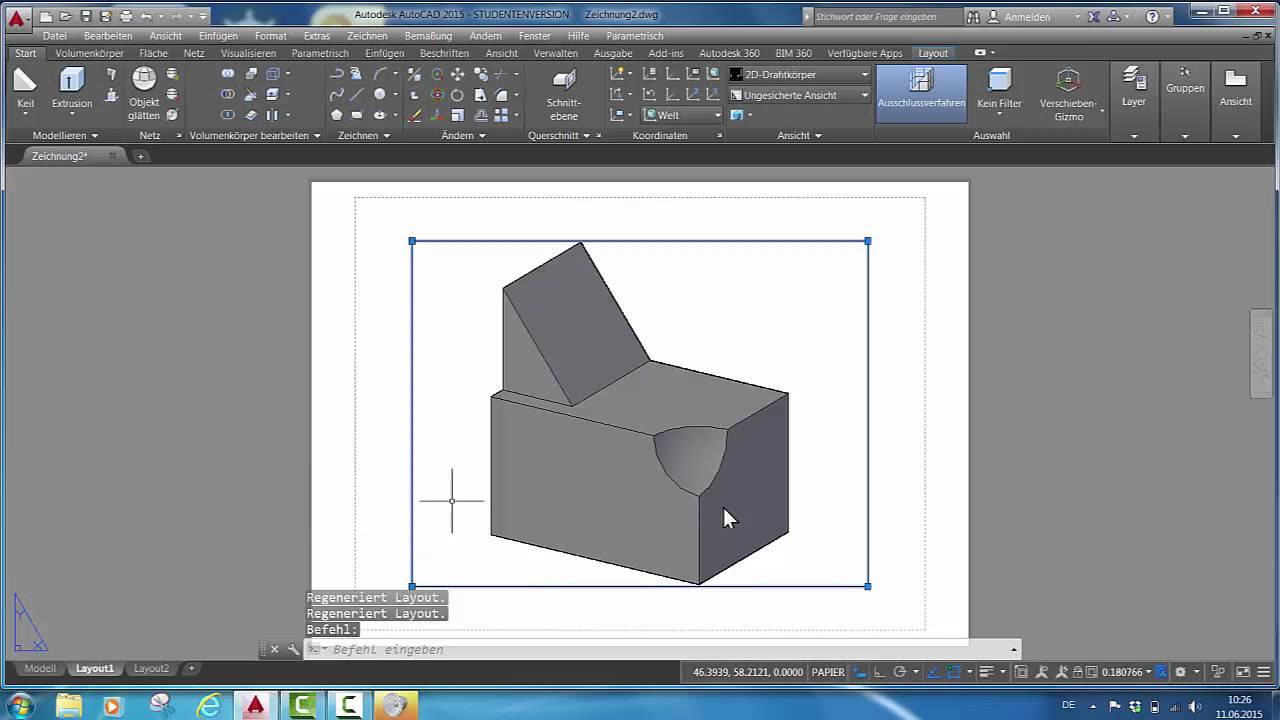This screenshot has height=720, width=1280.
Task: Click the coordinates readout 46.3939, 58.2121
Action: (748, 672)
